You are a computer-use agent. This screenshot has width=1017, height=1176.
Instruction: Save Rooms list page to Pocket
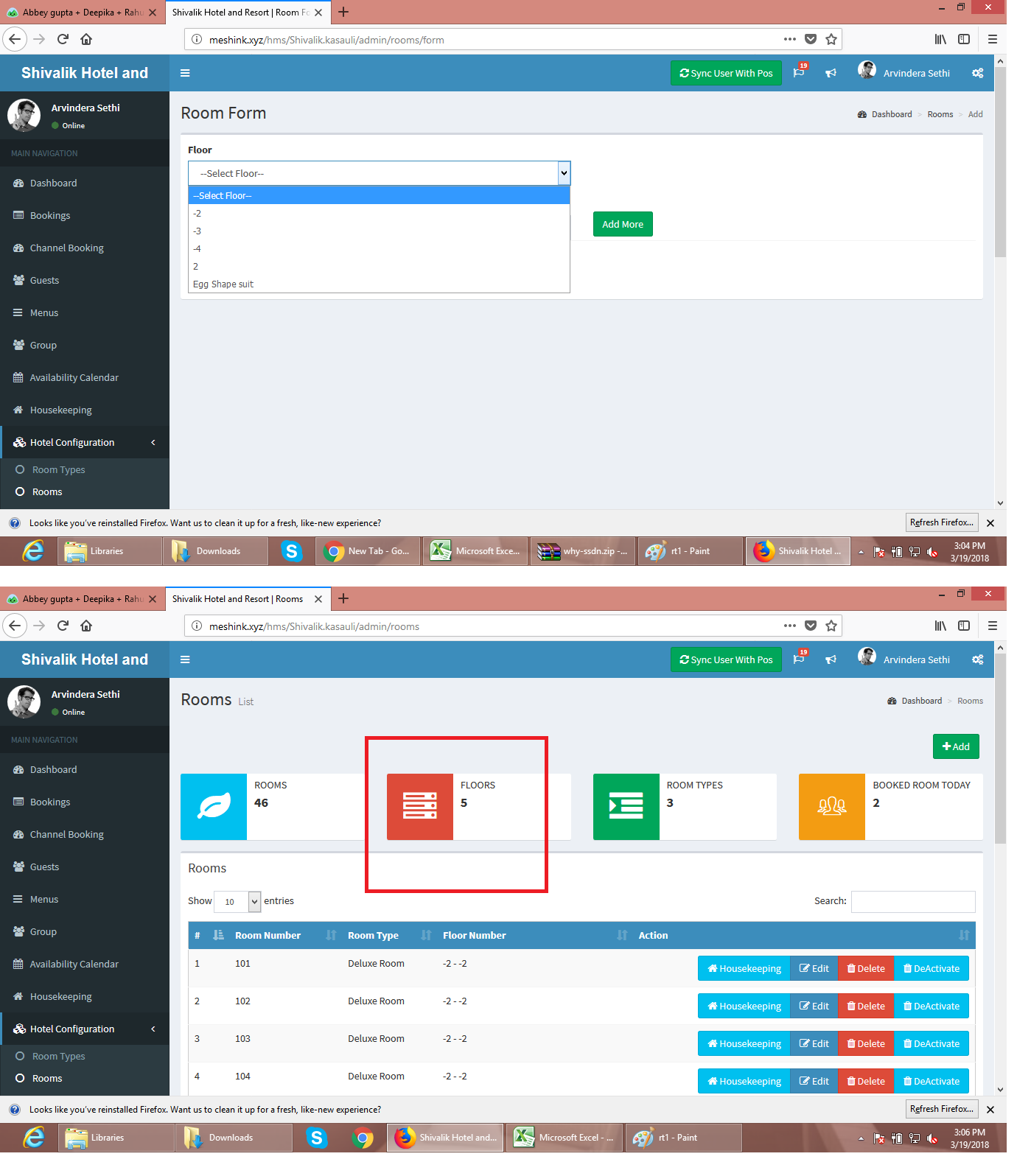click(x=811, y=626)
